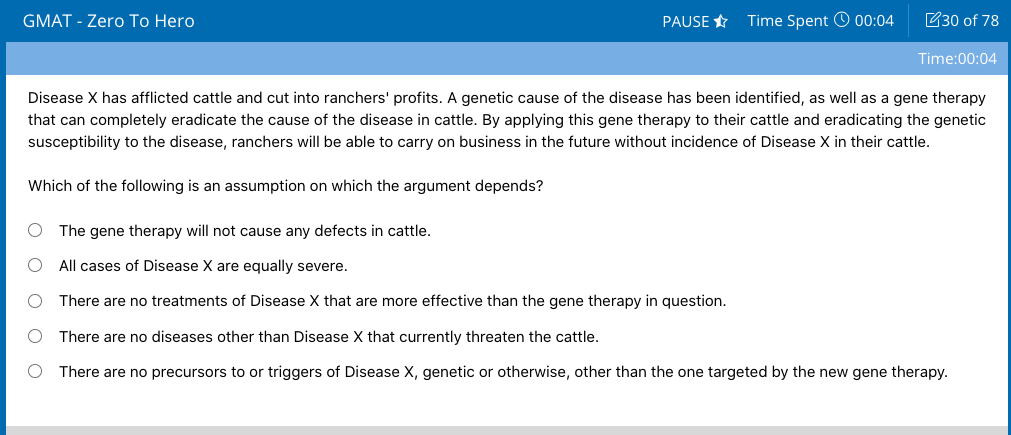
Task: Choose 'no treatments more effective' answer
Action: 35,301
